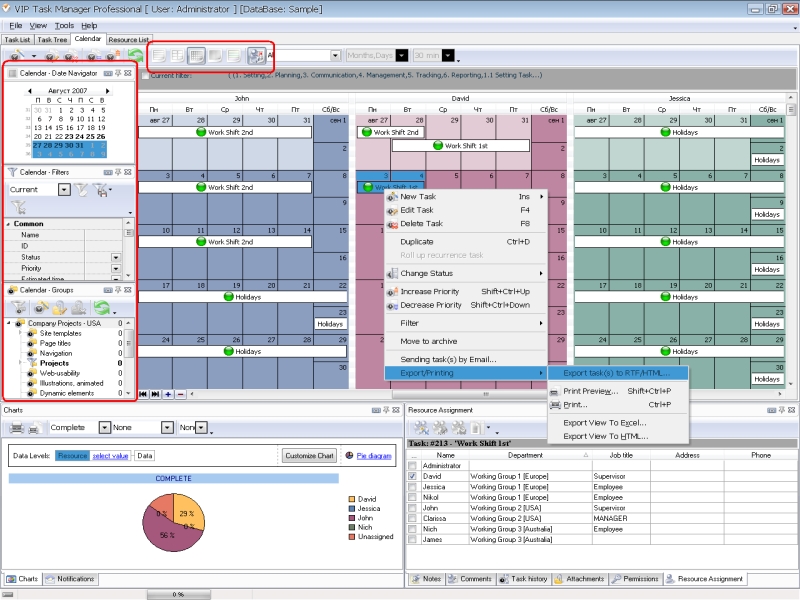Screen dimensions: 800x600
Task: Click the jump-to-first calendar navigation button
Action: point(143,394)
